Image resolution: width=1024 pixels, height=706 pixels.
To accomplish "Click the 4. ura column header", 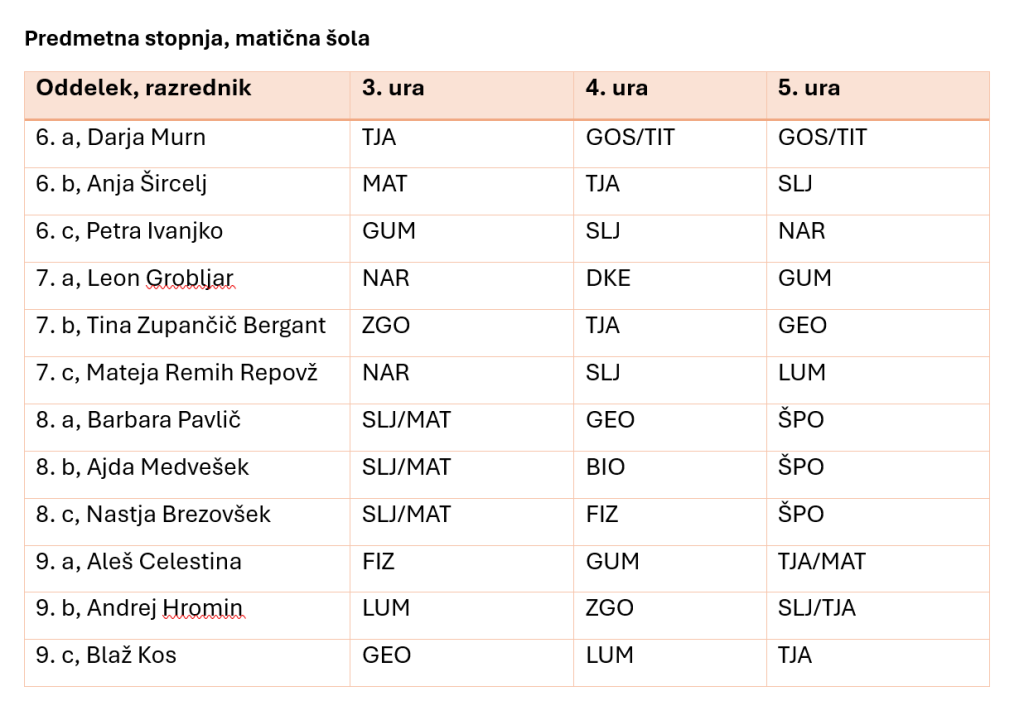I will tap(670, 95).
